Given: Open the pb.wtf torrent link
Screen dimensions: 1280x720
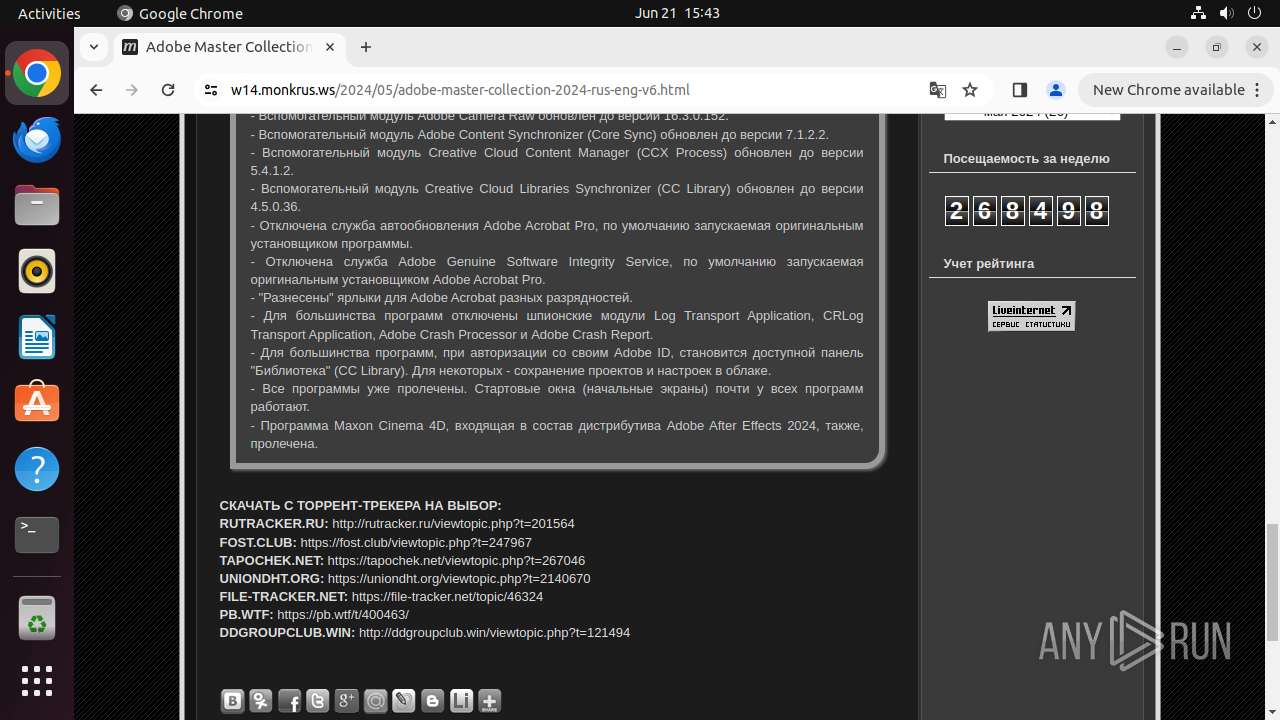Looking at the screenshot, I should (343, 614).
